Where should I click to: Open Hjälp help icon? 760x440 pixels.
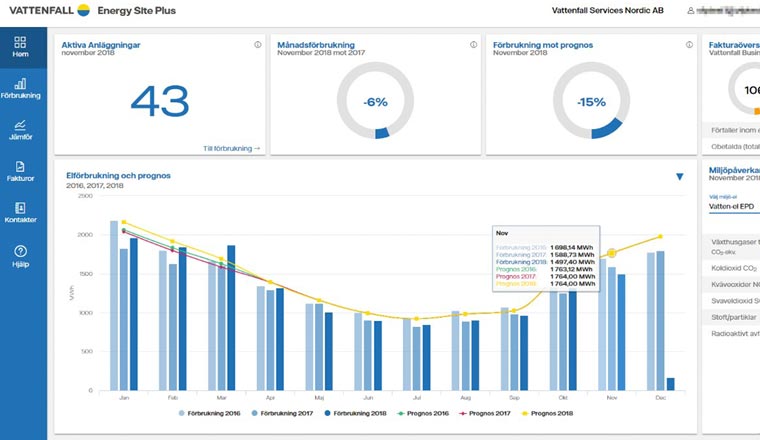click(x=21, y=255)
